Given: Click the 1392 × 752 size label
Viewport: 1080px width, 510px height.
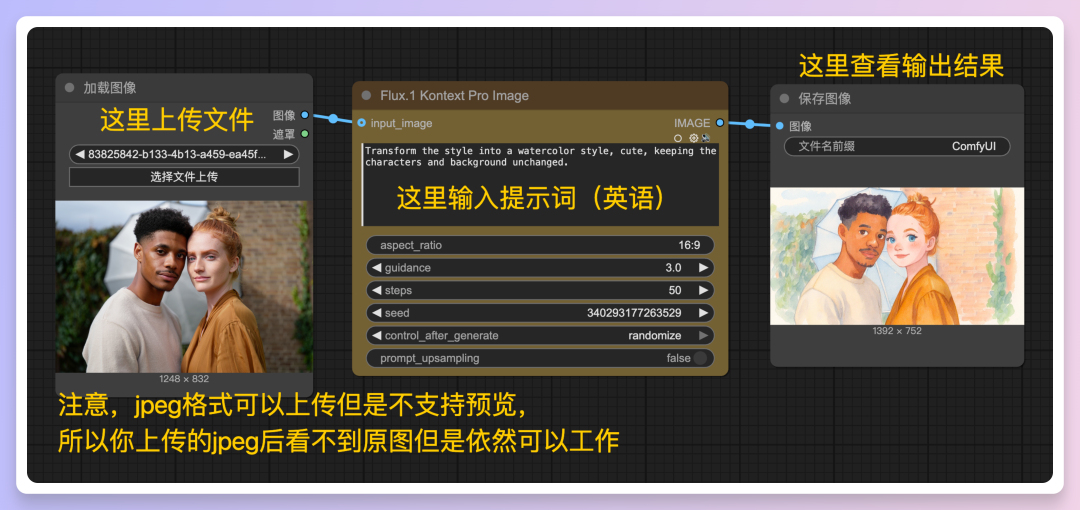Looking at the screenshot, I should click(x=897, y=330).
